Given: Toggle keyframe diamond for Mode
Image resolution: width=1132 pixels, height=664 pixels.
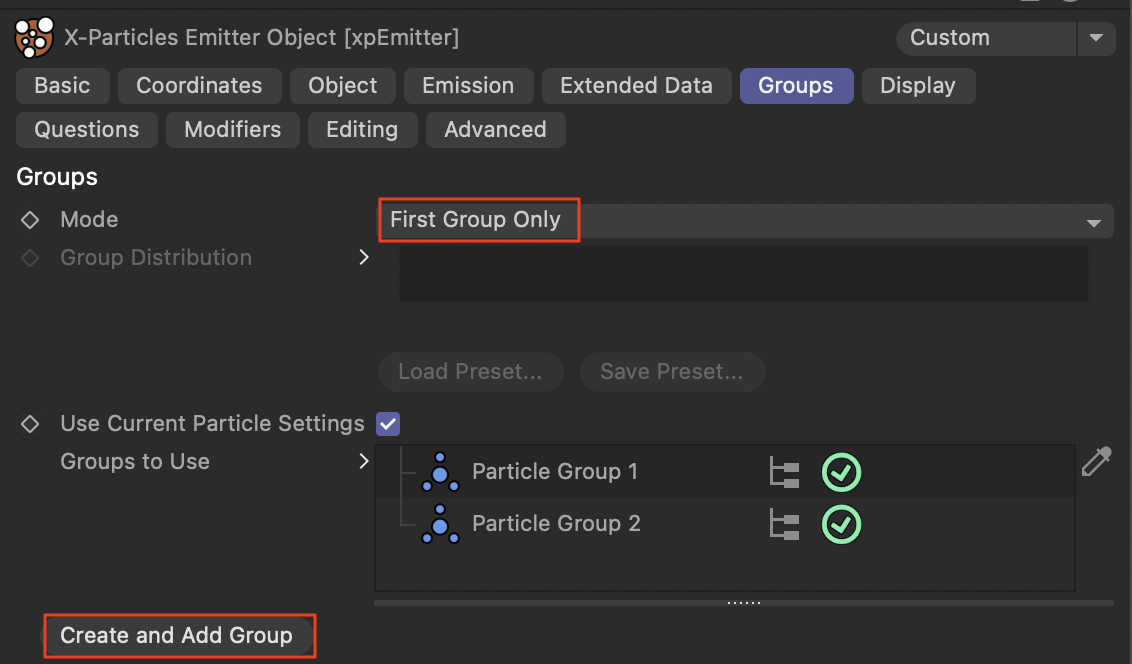Looking at the screenshot, I should (30, 219).
